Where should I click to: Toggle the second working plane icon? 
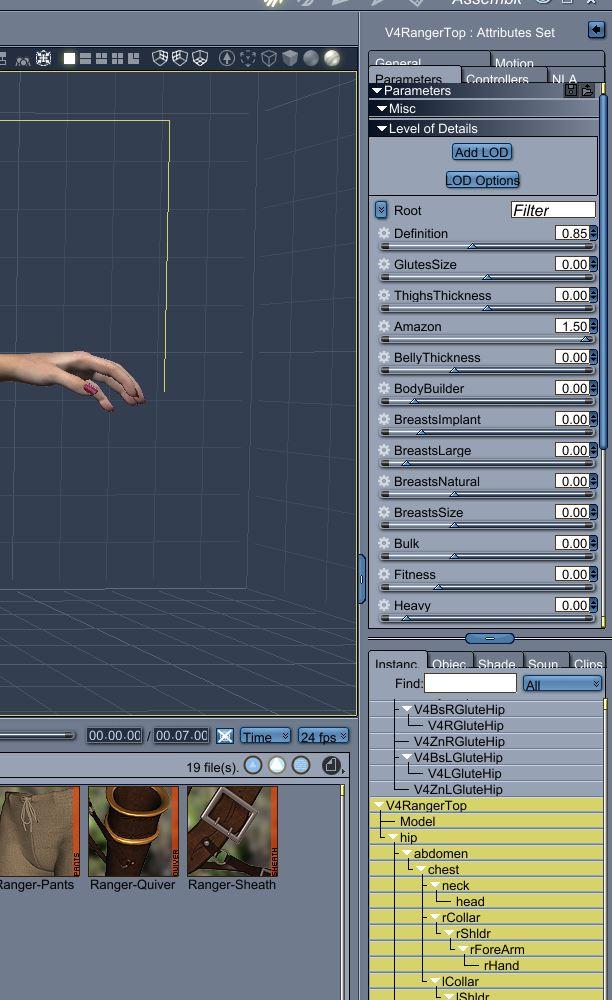click(x=180, y=58)
